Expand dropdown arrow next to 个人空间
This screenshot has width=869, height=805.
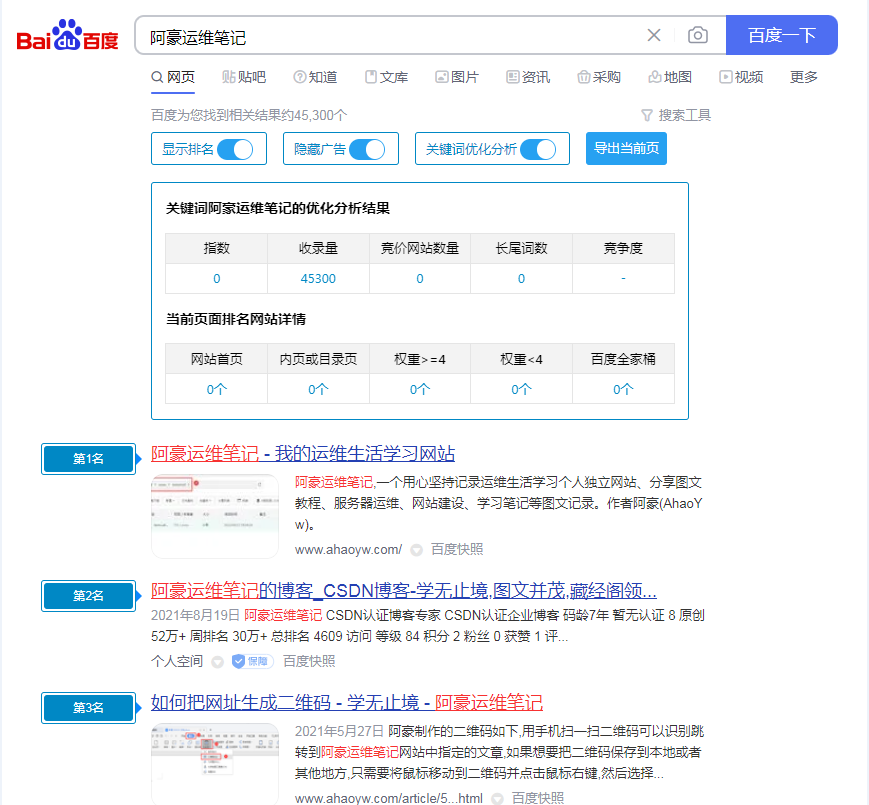click(x=218, y=662)
